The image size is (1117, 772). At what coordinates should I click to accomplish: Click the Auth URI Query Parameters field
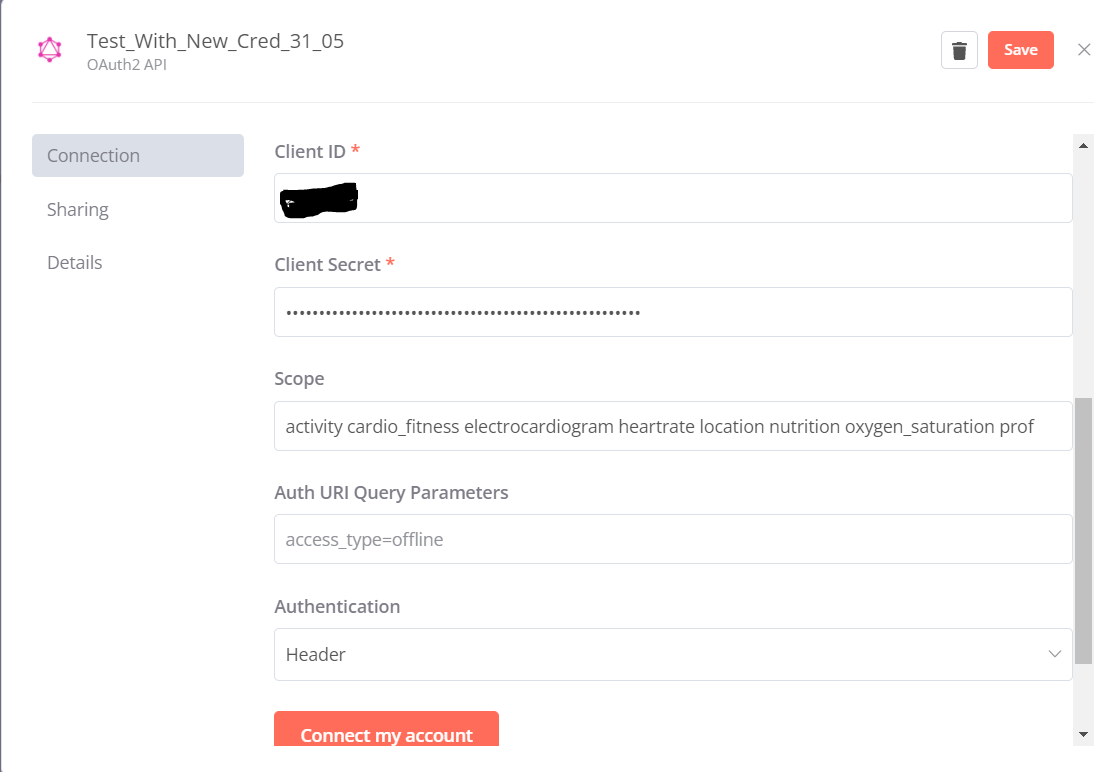(x=672, y=539)
